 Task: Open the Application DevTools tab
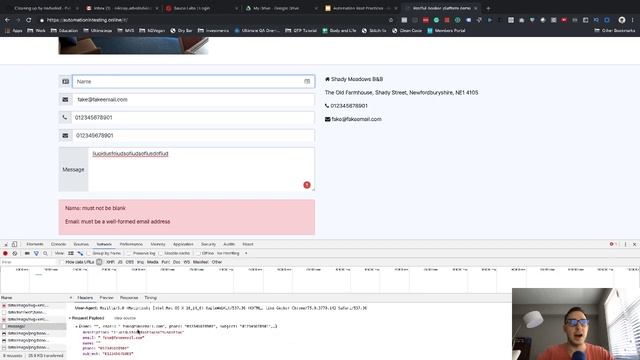(183, 244)
